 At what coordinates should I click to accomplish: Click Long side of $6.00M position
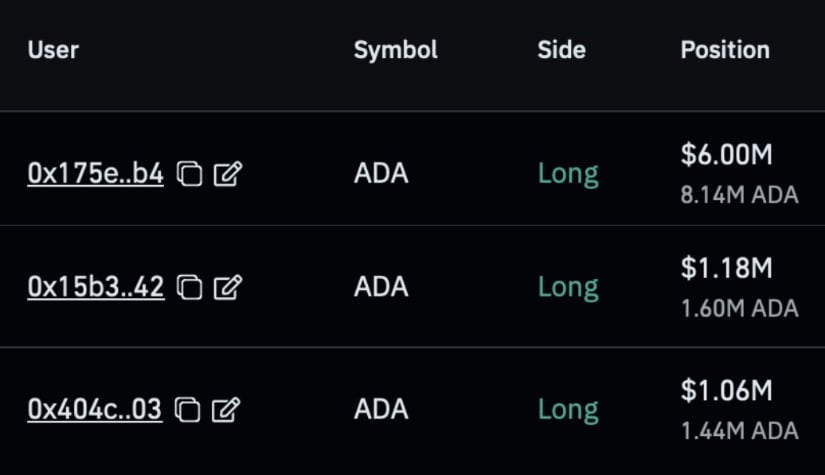(x=568, y=175)
